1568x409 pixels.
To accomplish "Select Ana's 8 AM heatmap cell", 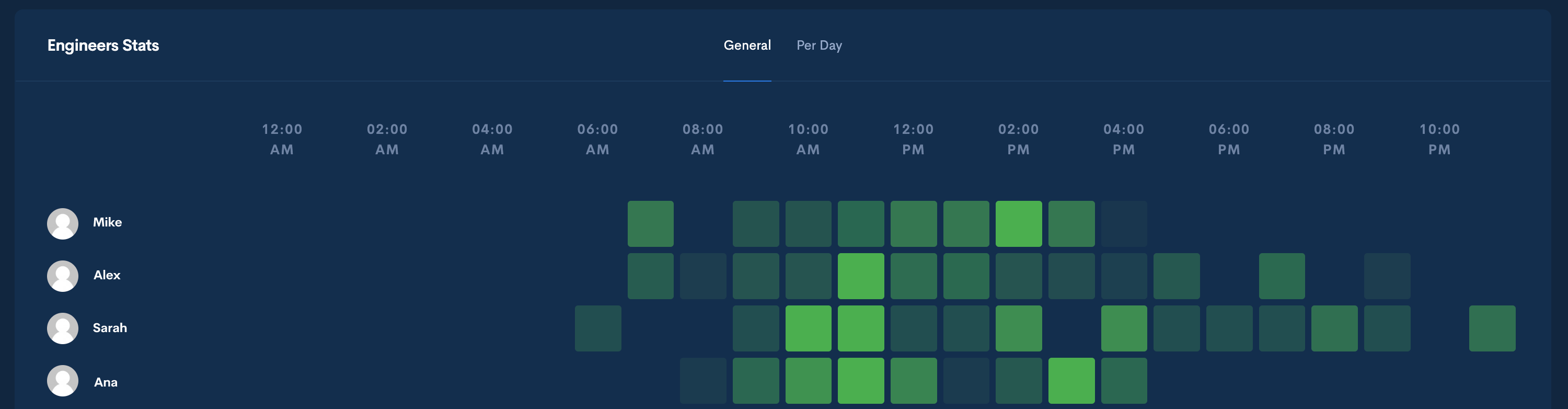I will 703,381.
